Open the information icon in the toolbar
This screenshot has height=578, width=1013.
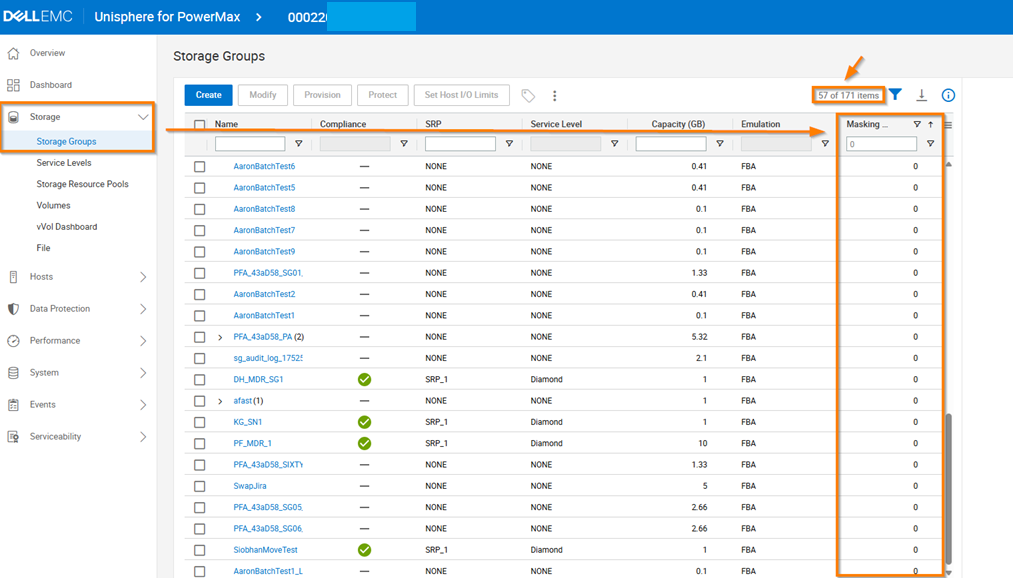[948, 95]
